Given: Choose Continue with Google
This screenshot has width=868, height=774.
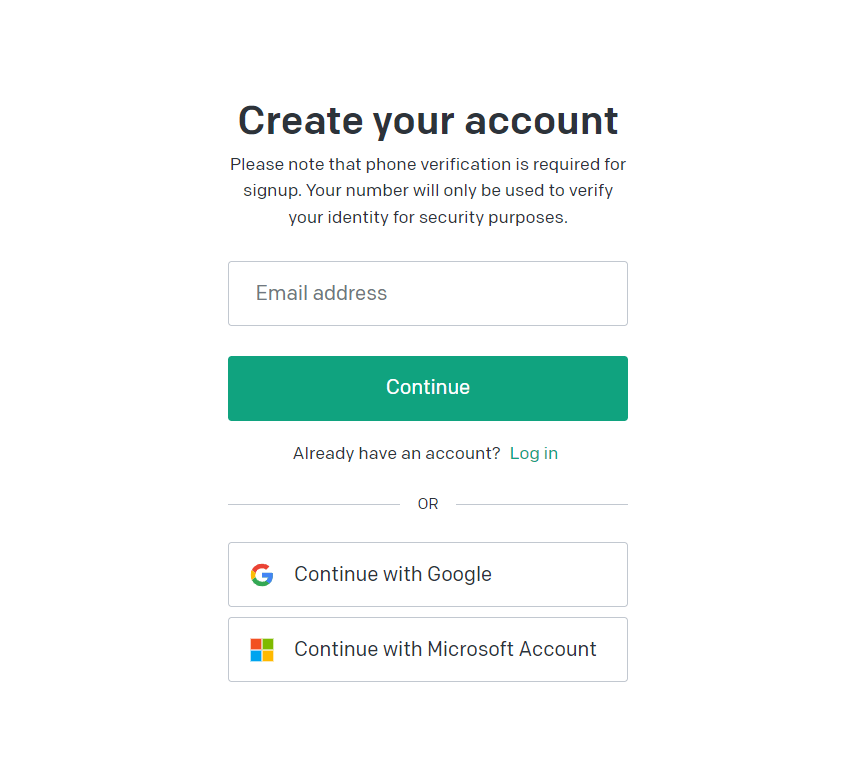Looking at the screenshot, I should [428, 575].
